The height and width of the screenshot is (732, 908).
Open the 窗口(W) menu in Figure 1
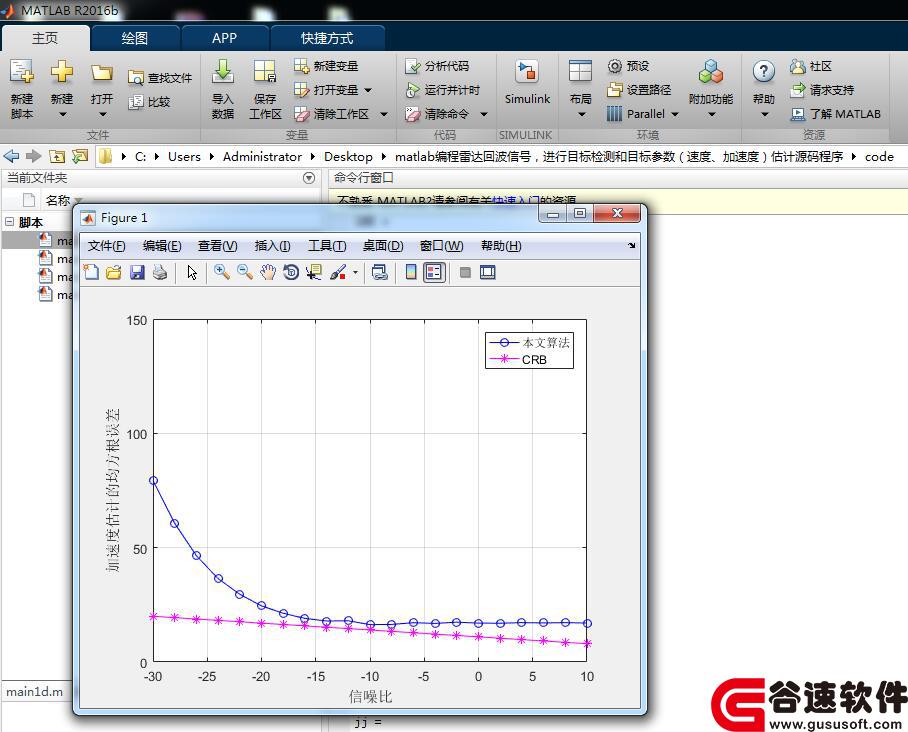coord(441,246)
